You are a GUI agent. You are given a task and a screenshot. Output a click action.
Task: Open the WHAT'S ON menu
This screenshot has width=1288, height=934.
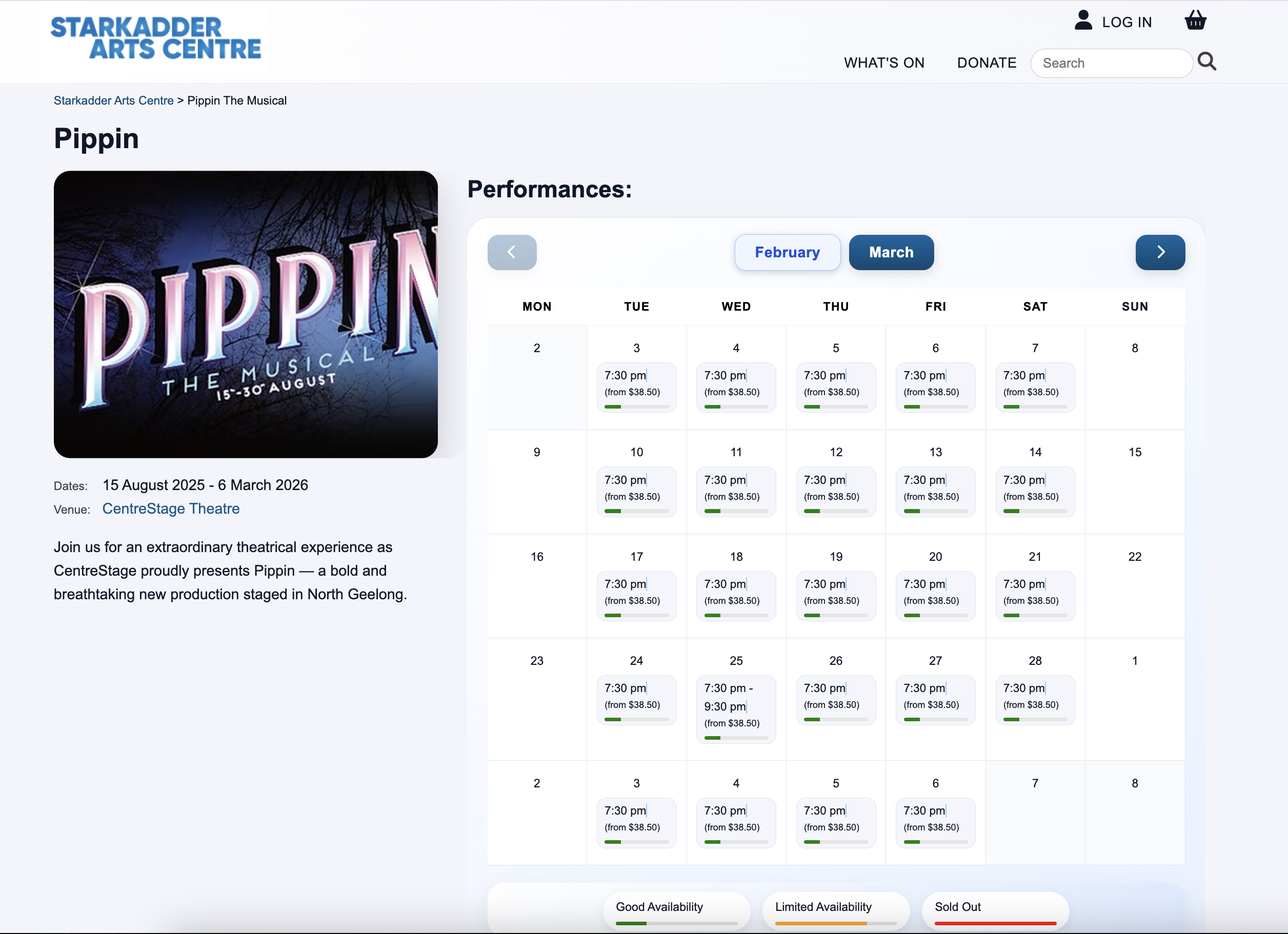[883, 63]
